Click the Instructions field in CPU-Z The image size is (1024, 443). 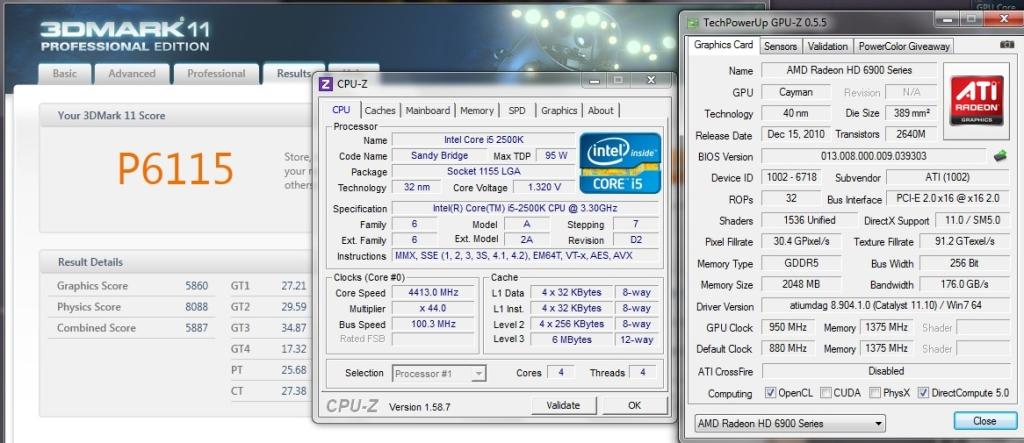pos(526,255)
